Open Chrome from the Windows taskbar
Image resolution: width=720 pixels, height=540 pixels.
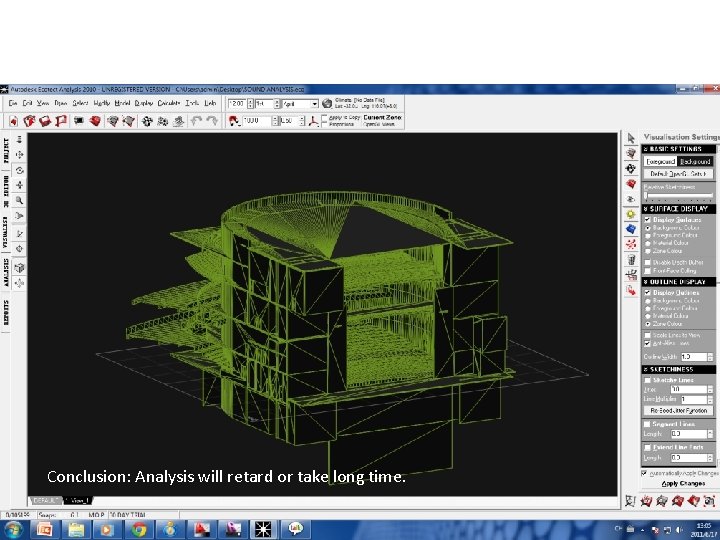(139, 529)
